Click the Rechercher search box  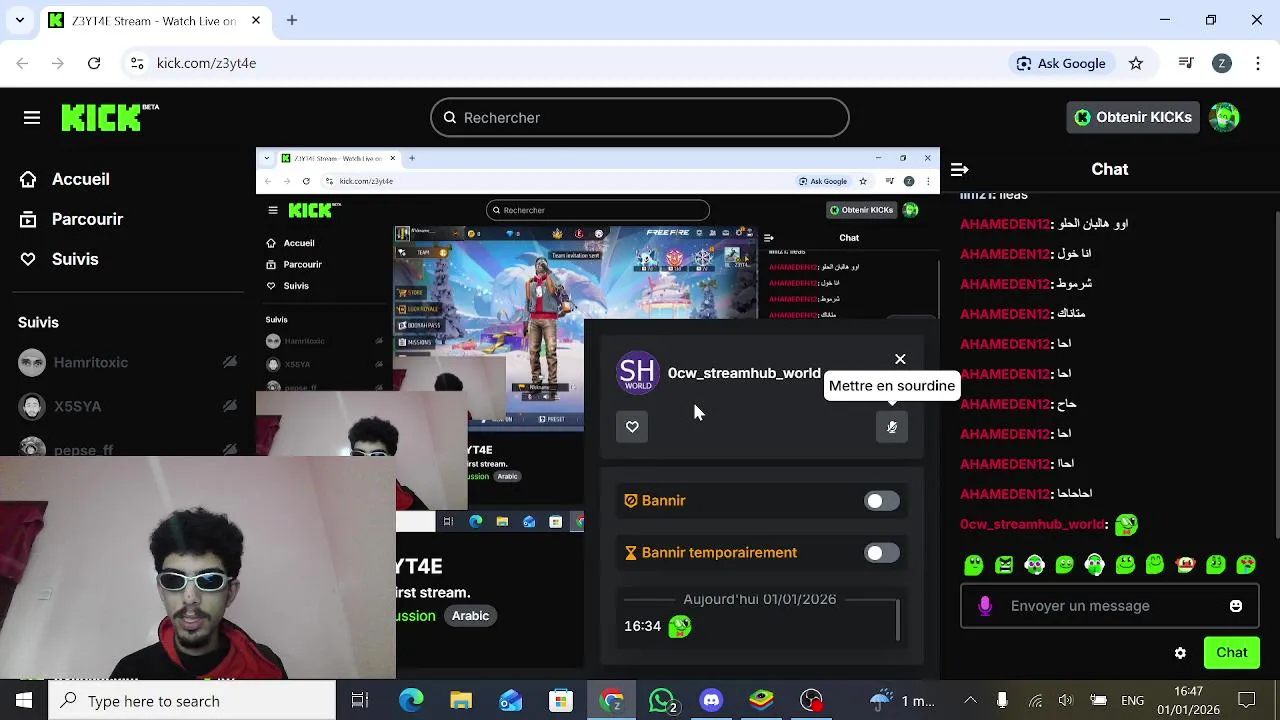click(640, 118)
